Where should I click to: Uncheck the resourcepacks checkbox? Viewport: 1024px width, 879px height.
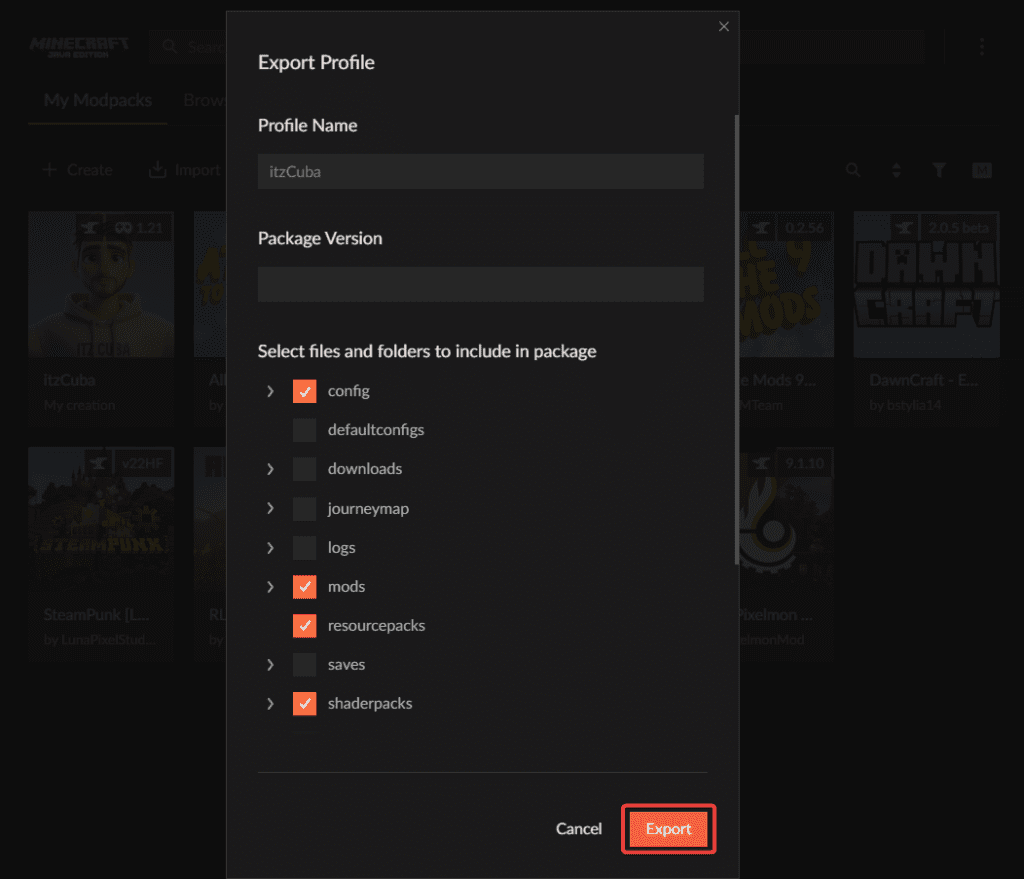(x=305, y=625)
